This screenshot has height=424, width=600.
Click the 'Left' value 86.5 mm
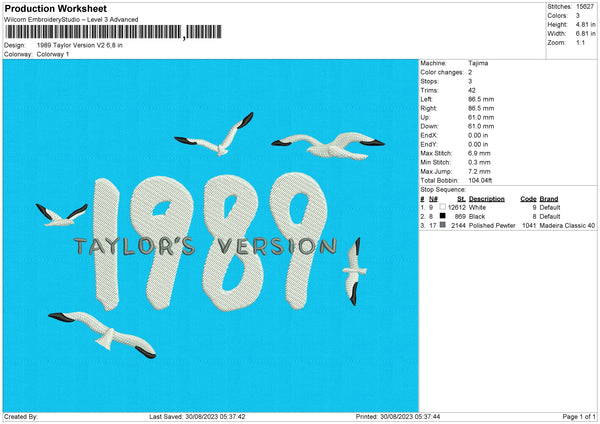[x=481, y=99]
